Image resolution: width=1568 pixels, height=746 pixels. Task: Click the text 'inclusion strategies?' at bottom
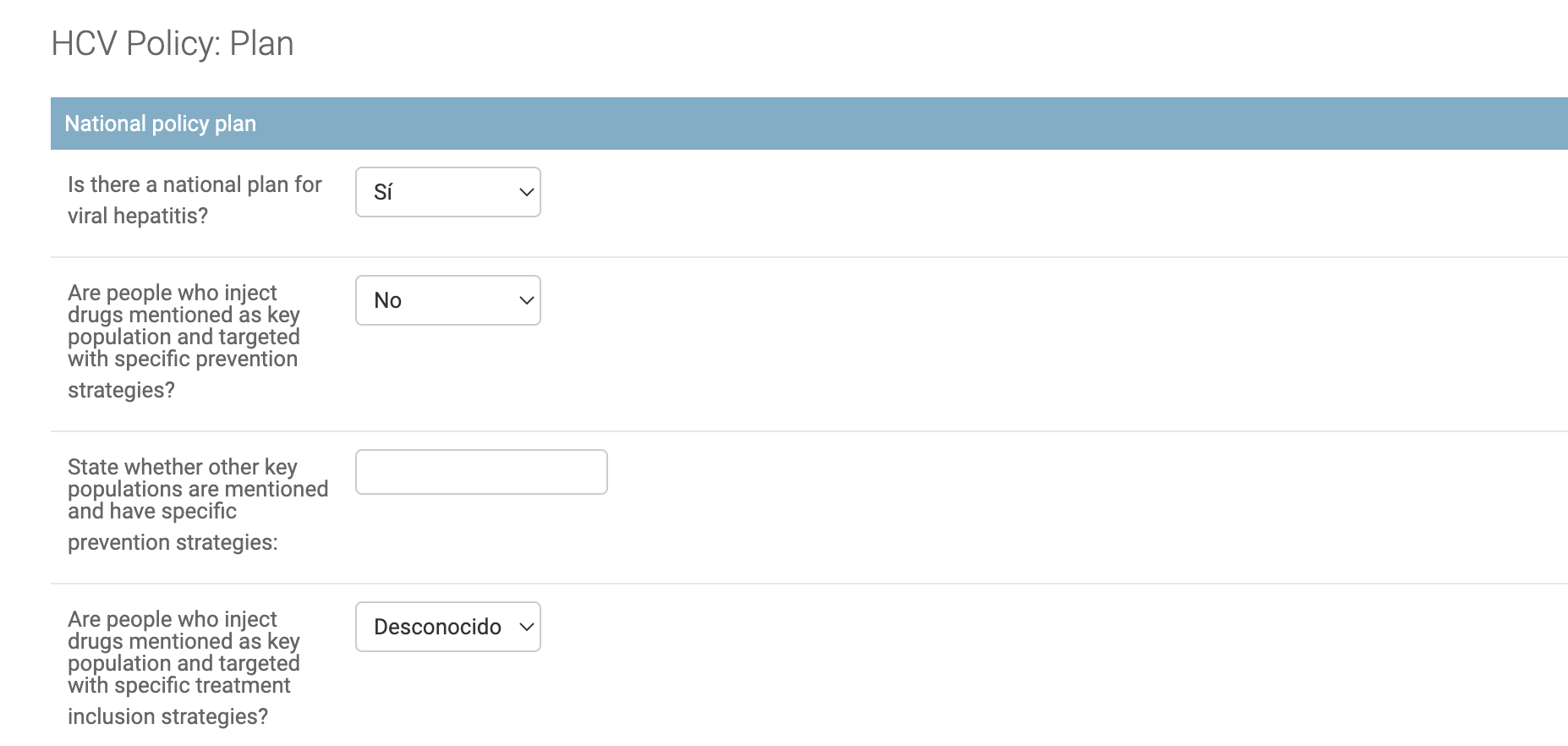pyautogui.click(x=167, y=716)
